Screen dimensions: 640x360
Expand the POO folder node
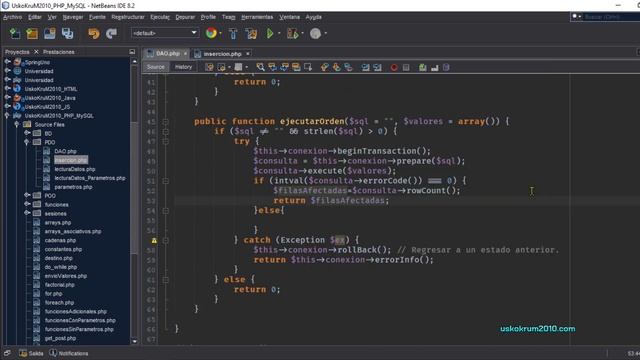pos(27,196)
